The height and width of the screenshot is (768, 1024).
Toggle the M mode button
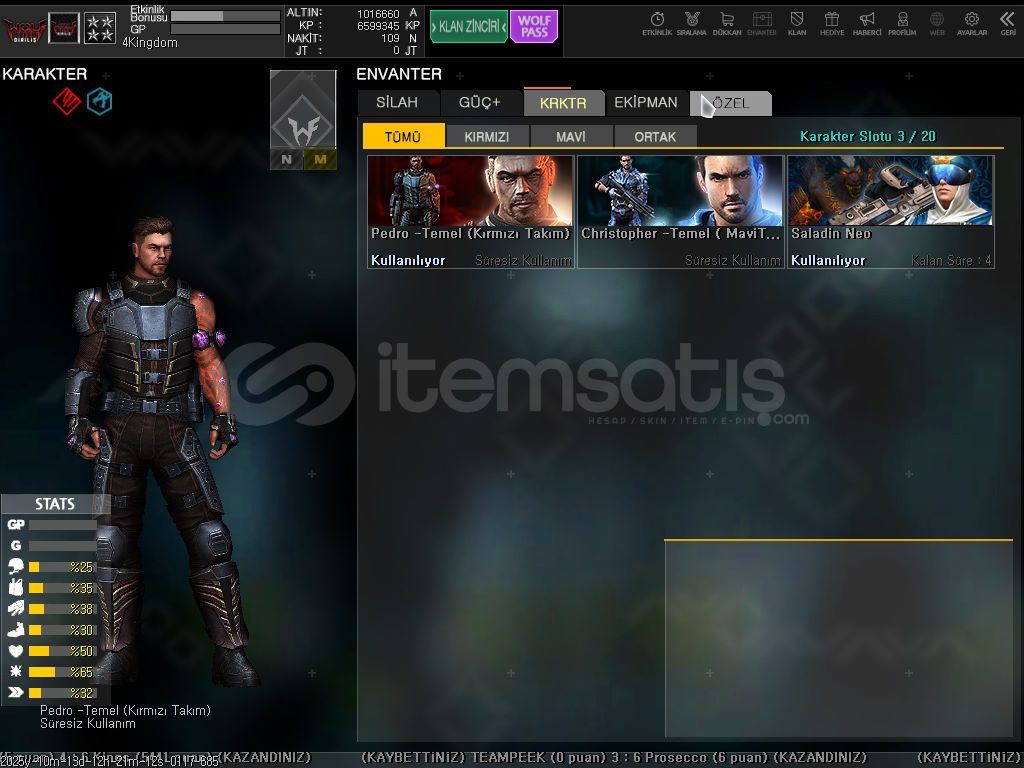pyautogui.click(x=320, y=159)
